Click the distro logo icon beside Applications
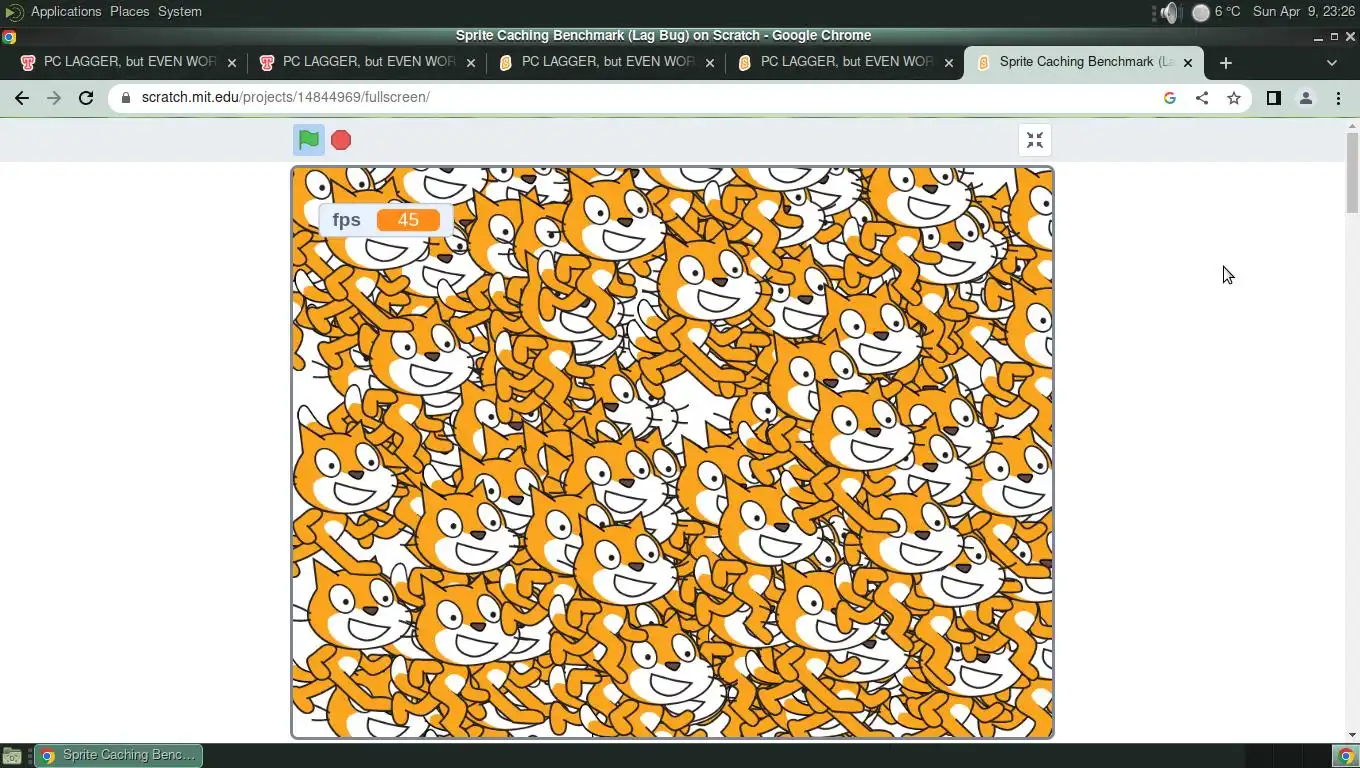The height and width of the screenshot is (768, 1360). click(14, 12)
